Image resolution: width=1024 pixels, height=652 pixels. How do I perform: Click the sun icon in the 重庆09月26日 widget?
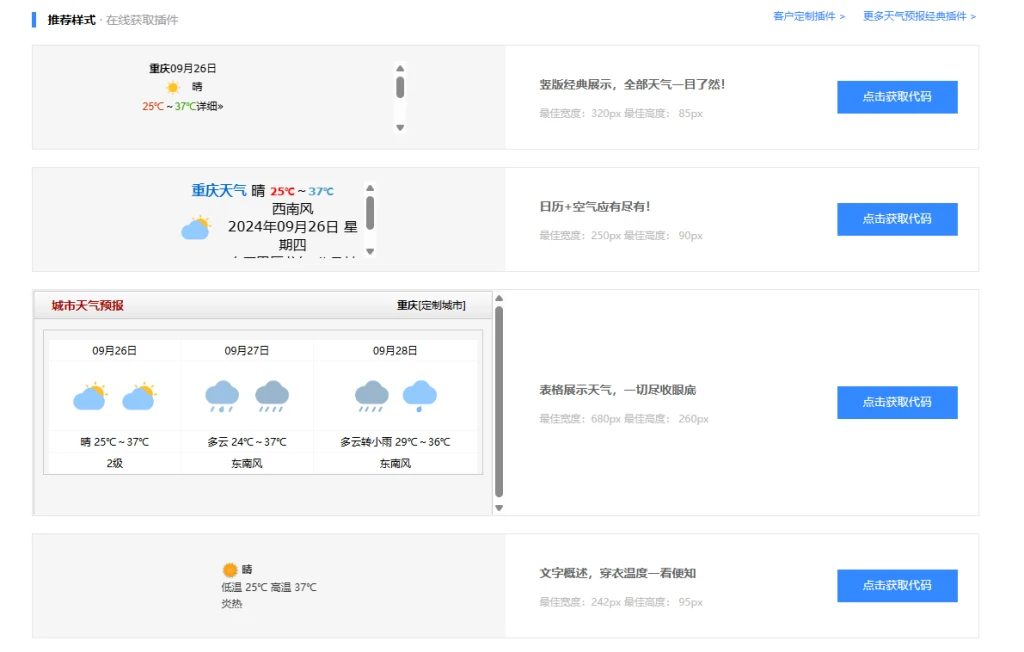point(172,87)
